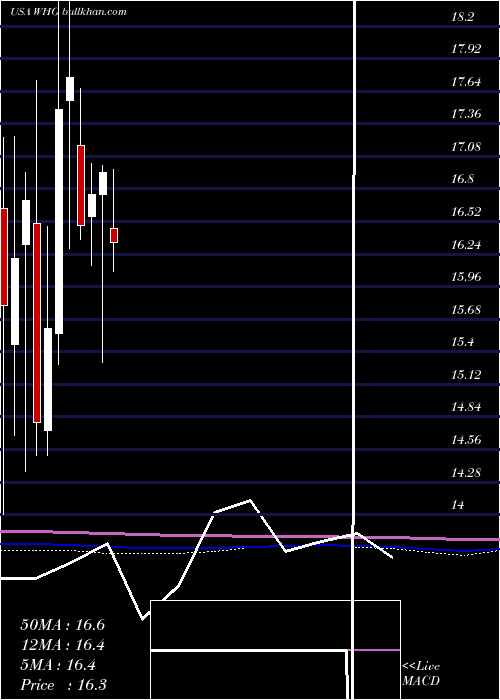The width and height of the screenshot is (500, 700).
Task: Select the last small red candlestick
Action: click(x=114, y=235)
